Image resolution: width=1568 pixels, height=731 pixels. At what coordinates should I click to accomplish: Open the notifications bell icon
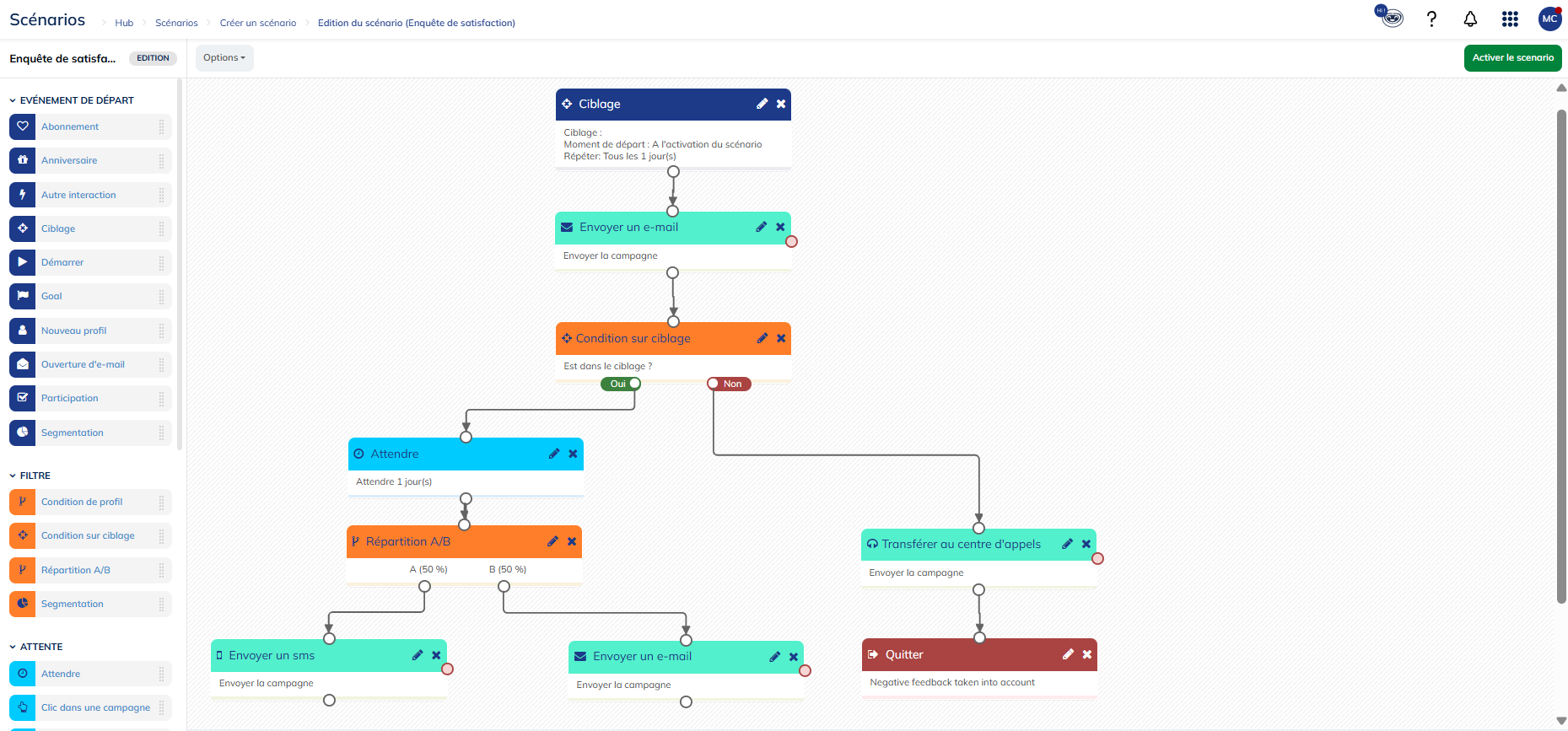tap(1470, 19)
